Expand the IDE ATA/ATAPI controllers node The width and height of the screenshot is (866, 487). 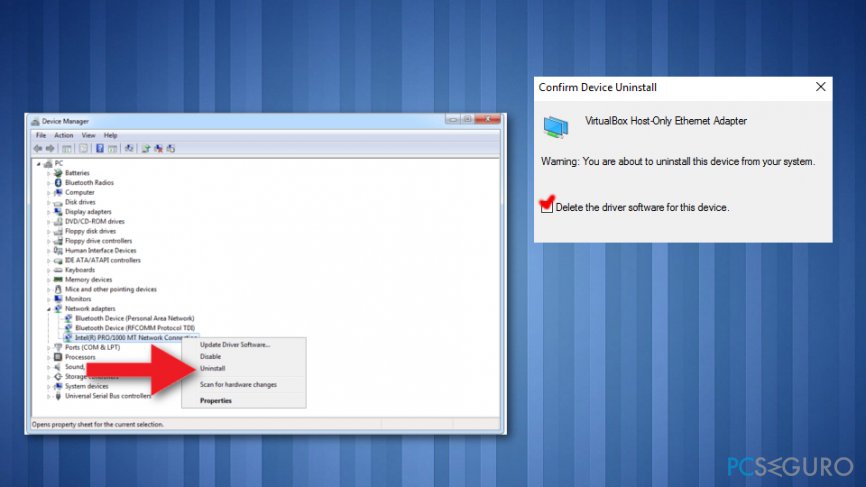[49, 261]
